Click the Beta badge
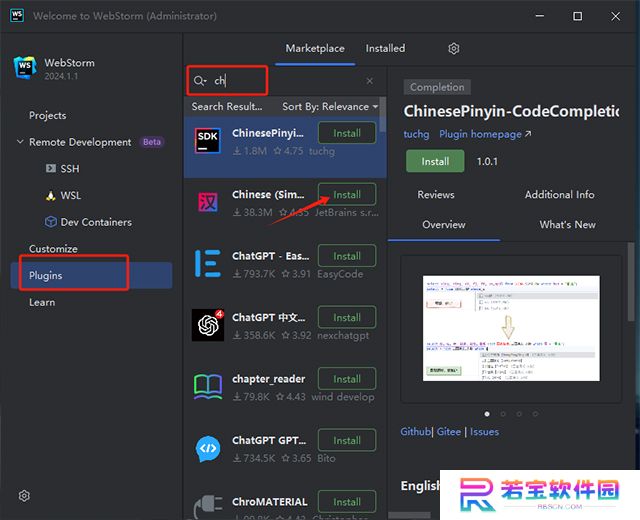This screenshot has width=640, height=520. [152, 142]
